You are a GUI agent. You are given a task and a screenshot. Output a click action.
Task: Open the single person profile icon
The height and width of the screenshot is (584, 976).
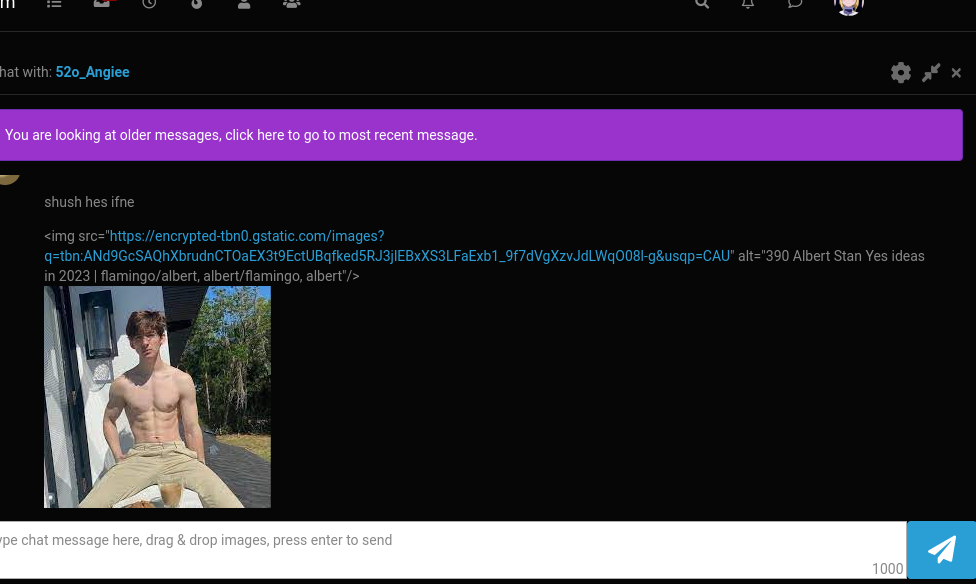(244, 3)
